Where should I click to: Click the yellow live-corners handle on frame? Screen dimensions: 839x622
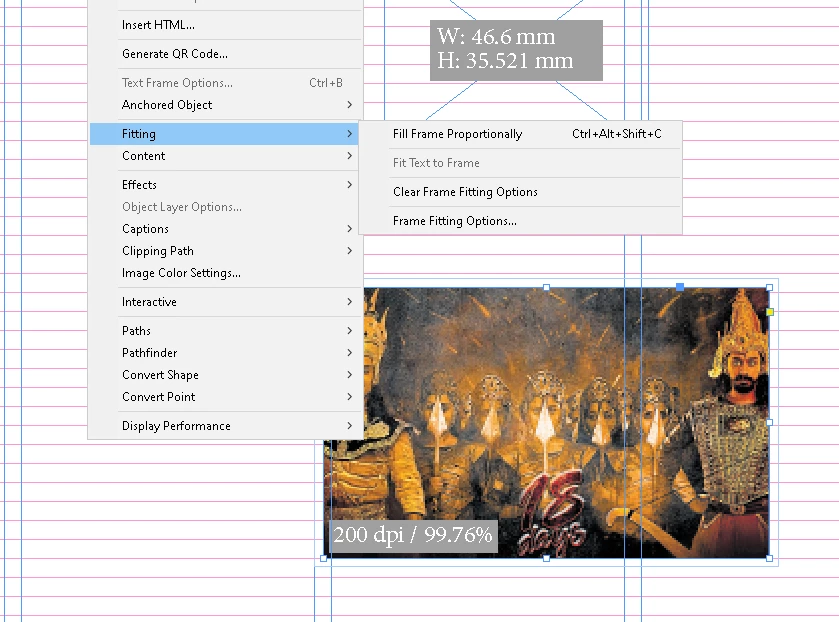click(769, 312)
